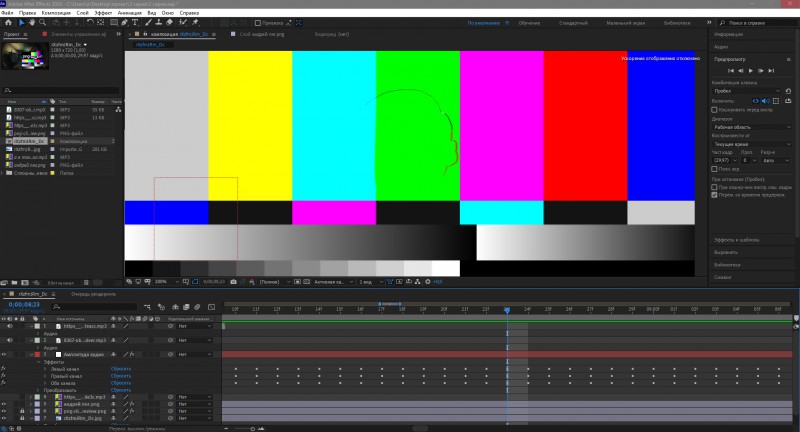Select the Rotation tool
This screenshot has width=800, height=432.
[x=90, y=22]
